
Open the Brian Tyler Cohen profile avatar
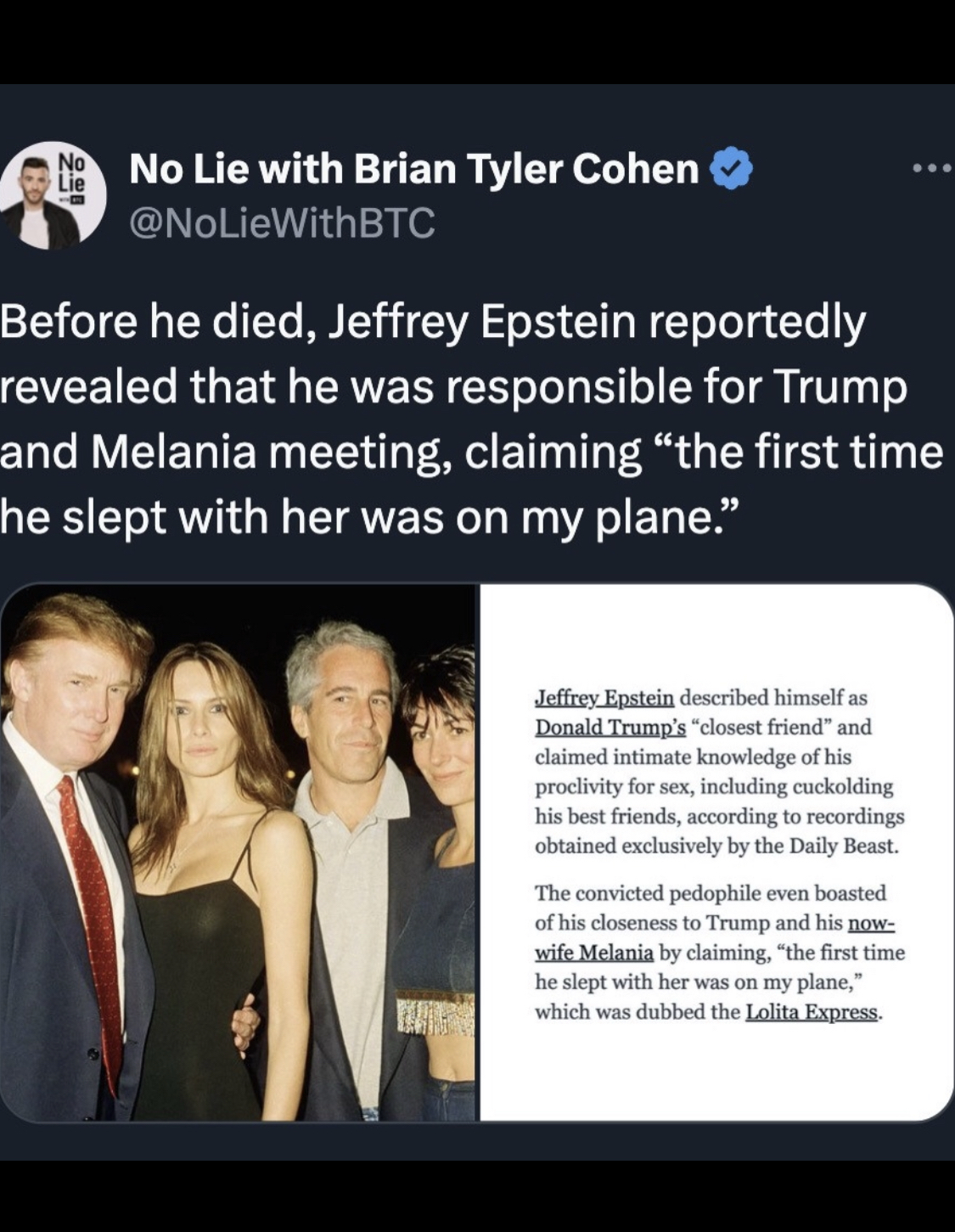(53, 195)
